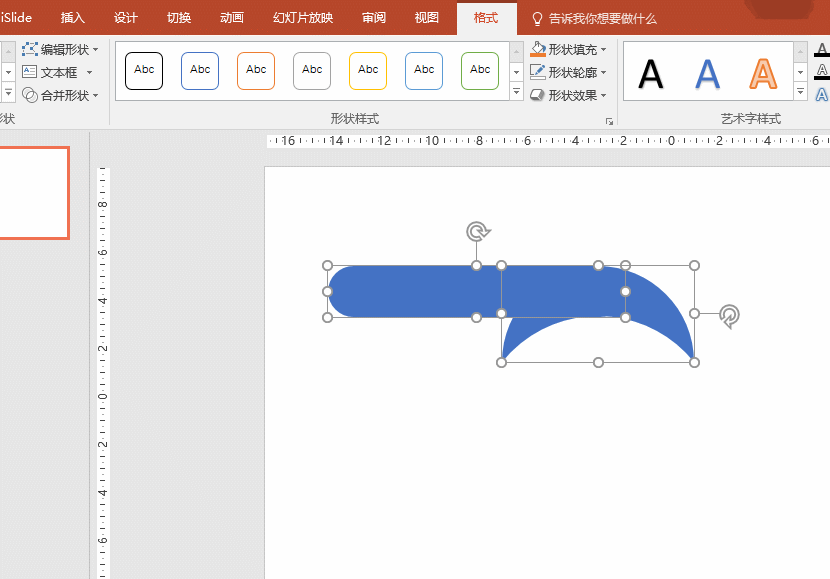The image size is (830, 579).
Task: Click the rotation handle above the rounded rectangle
Action: (x=477, y=232)
